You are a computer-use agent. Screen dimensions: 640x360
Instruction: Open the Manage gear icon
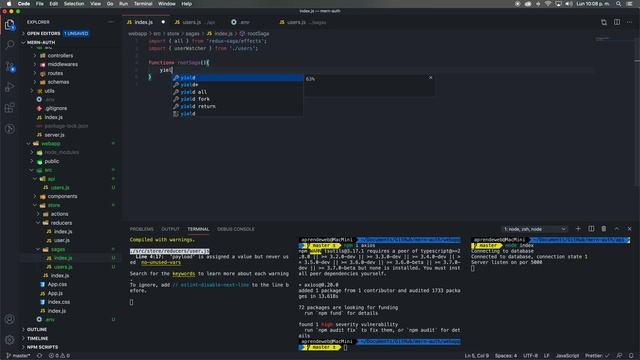click(10, 340)
